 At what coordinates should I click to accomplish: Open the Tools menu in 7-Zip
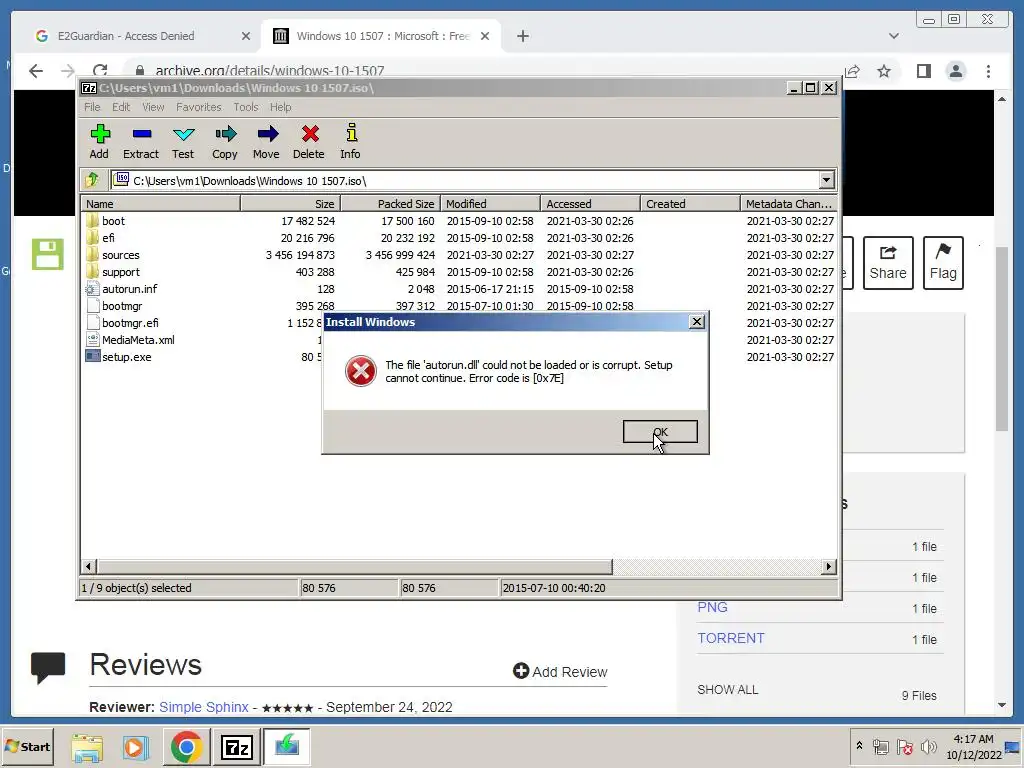pyautogui.click(x=246, y=107)
